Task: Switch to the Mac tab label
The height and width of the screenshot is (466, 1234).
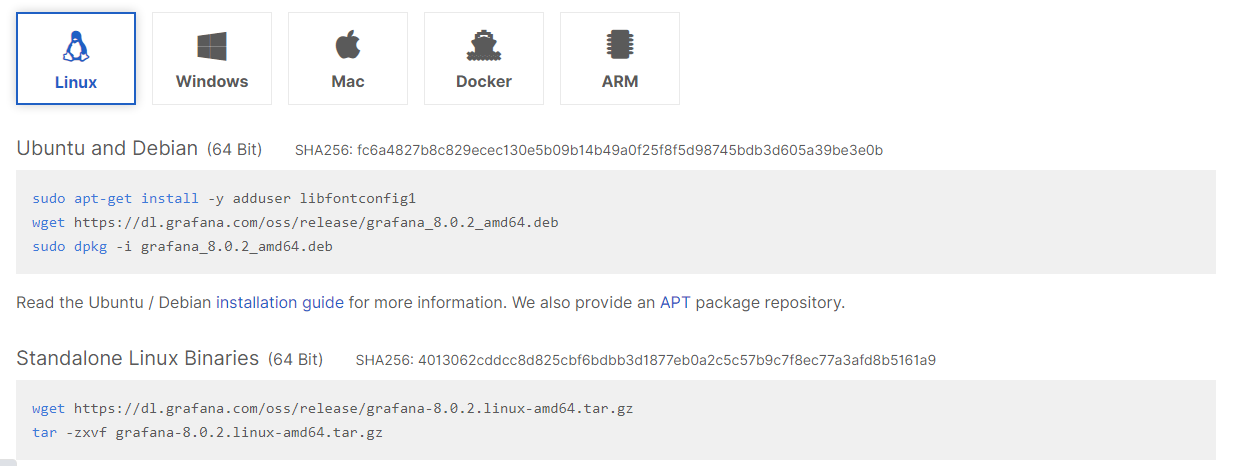Action: (x=348, y=82)
